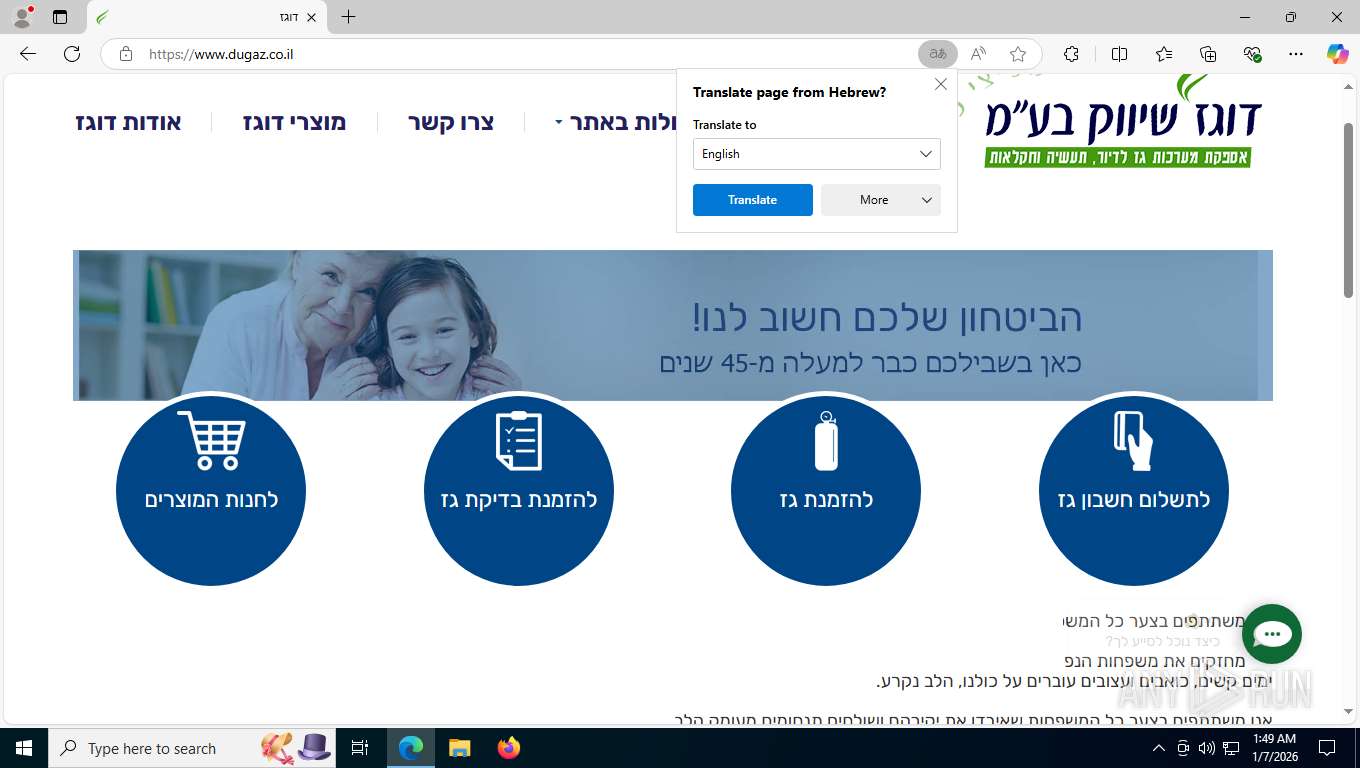The width and height of the screenshot is (1360, 768).
Task: Click לחנות המוצרים circle button
Action: (211, 490)
